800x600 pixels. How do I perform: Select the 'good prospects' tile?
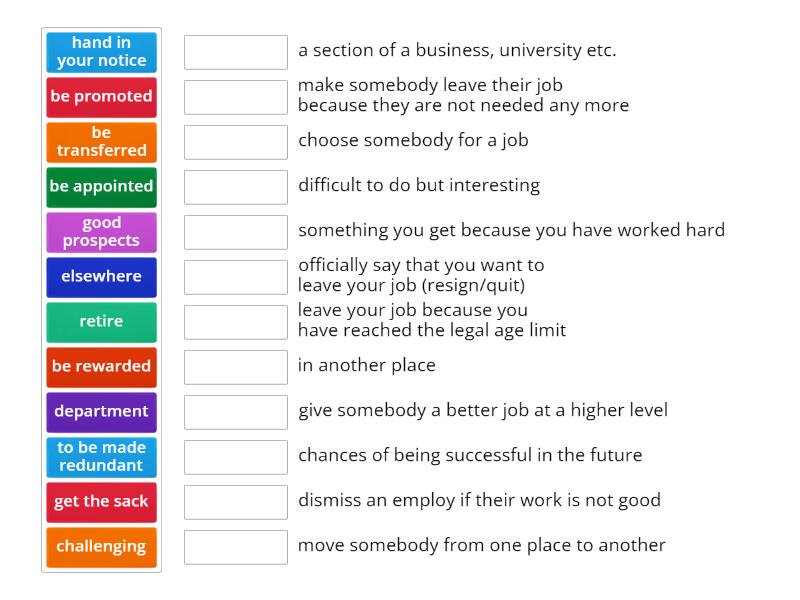coord(101,231)
